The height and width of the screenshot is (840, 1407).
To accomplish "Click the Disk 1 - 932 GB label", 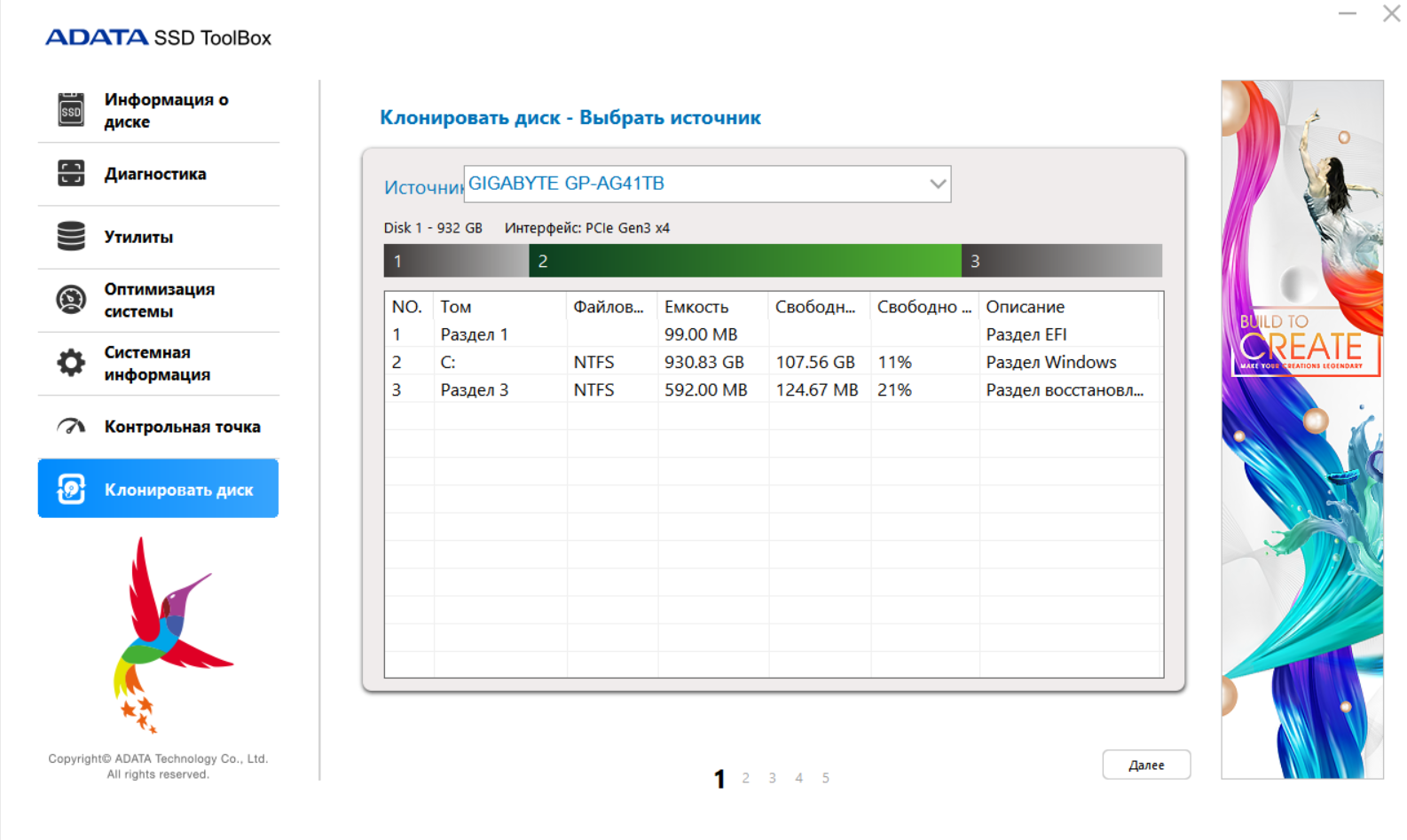I will click(433, 228).
